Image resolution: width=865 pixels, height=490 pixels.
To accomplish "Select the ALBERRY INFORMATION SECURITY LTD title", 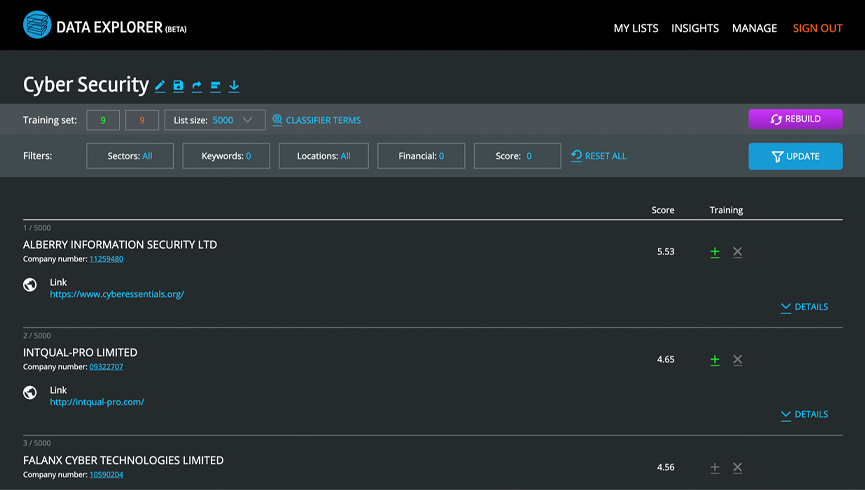I will 120,244.
